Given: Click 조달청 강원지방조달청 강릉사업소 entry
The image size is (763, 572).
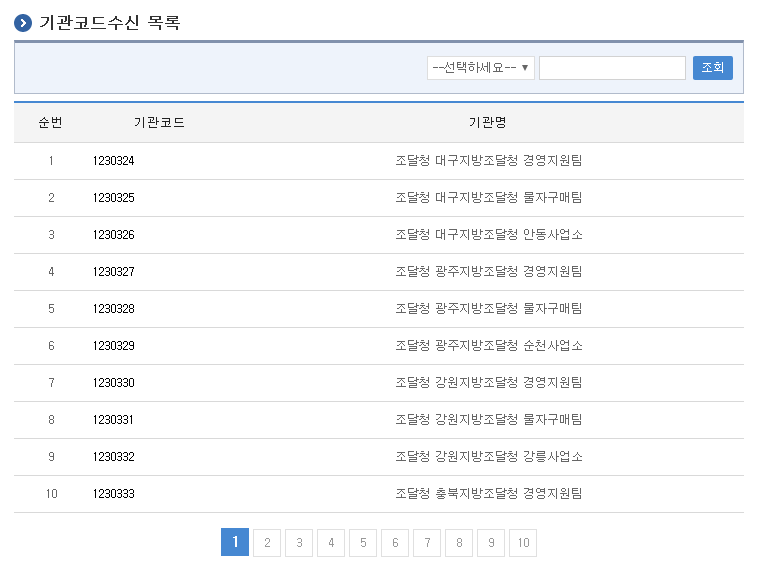Looking at the screenshot, I should 488,457.
